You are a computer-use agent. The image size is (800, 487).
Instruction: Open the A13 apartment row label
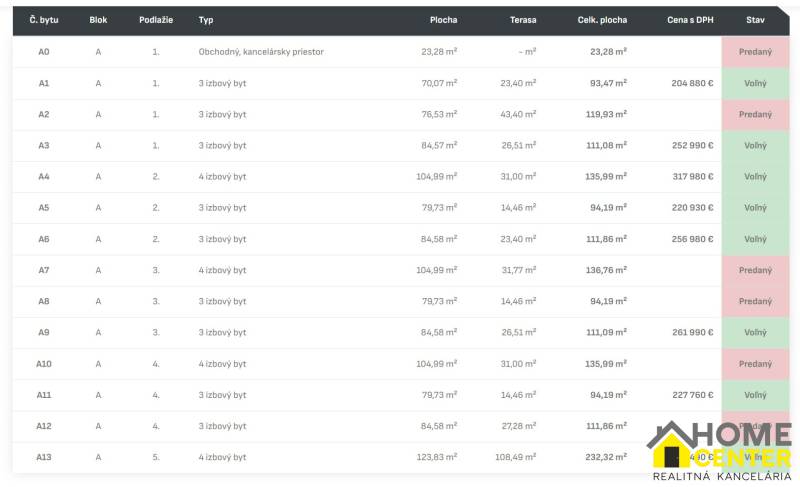44,457
